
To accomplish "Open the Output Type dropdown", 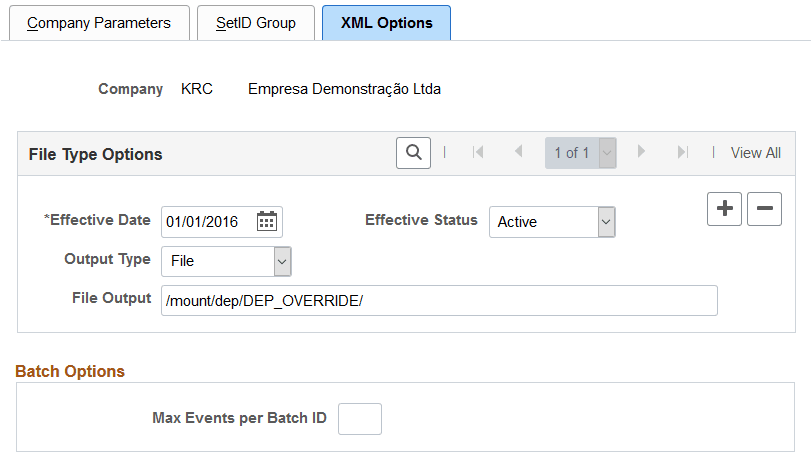I will click(282, 261).
